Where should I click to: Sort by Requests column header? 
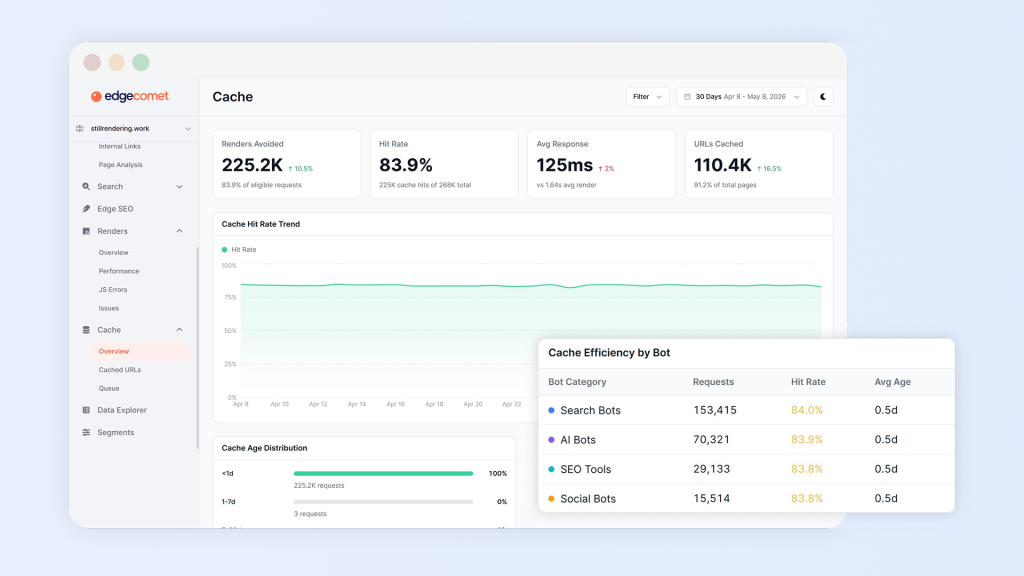pos(713,382)
